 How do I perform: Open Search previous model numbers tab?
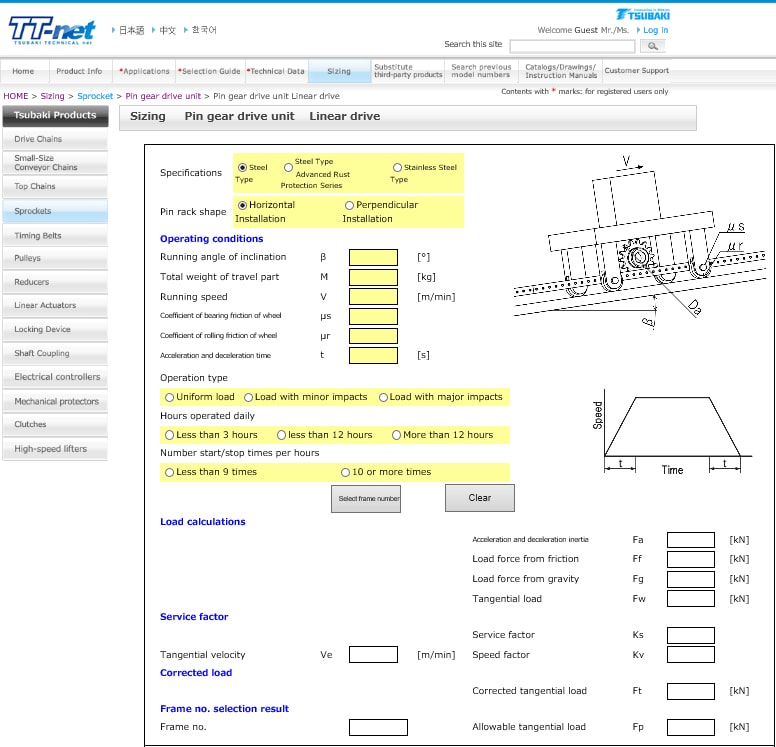pyautogui.click(x=481, y=71)
